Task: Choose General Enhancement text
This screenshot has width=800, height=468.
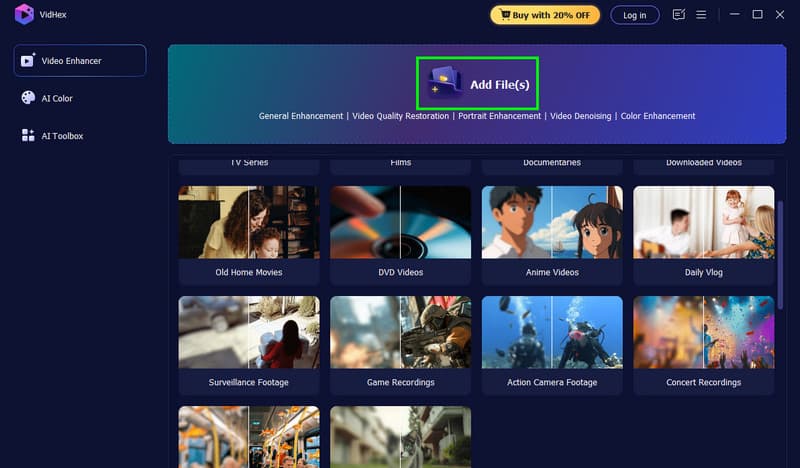Action: coord(301,116)
